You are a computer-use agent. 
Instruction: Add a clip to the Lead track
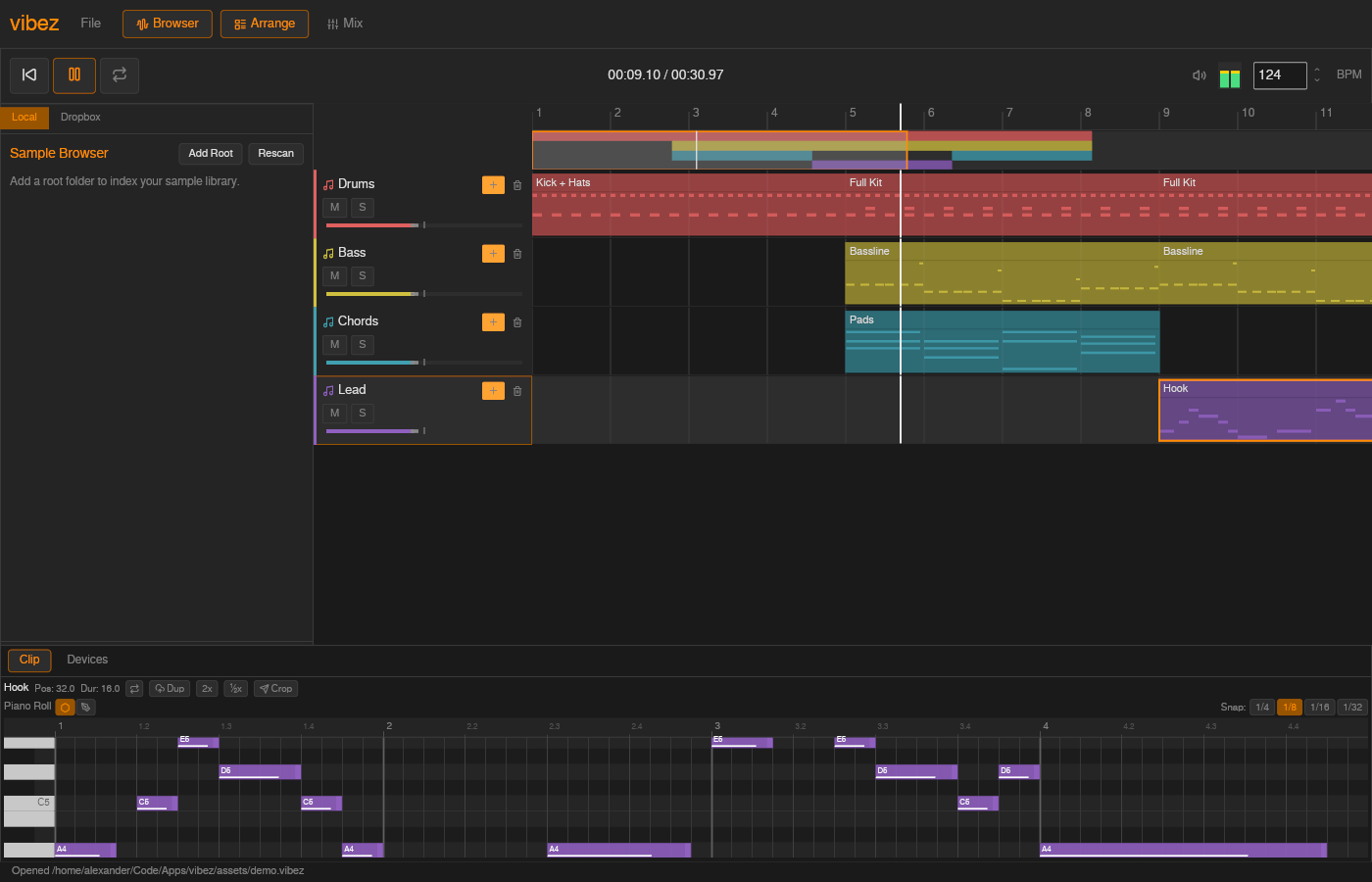click(493, 391)
